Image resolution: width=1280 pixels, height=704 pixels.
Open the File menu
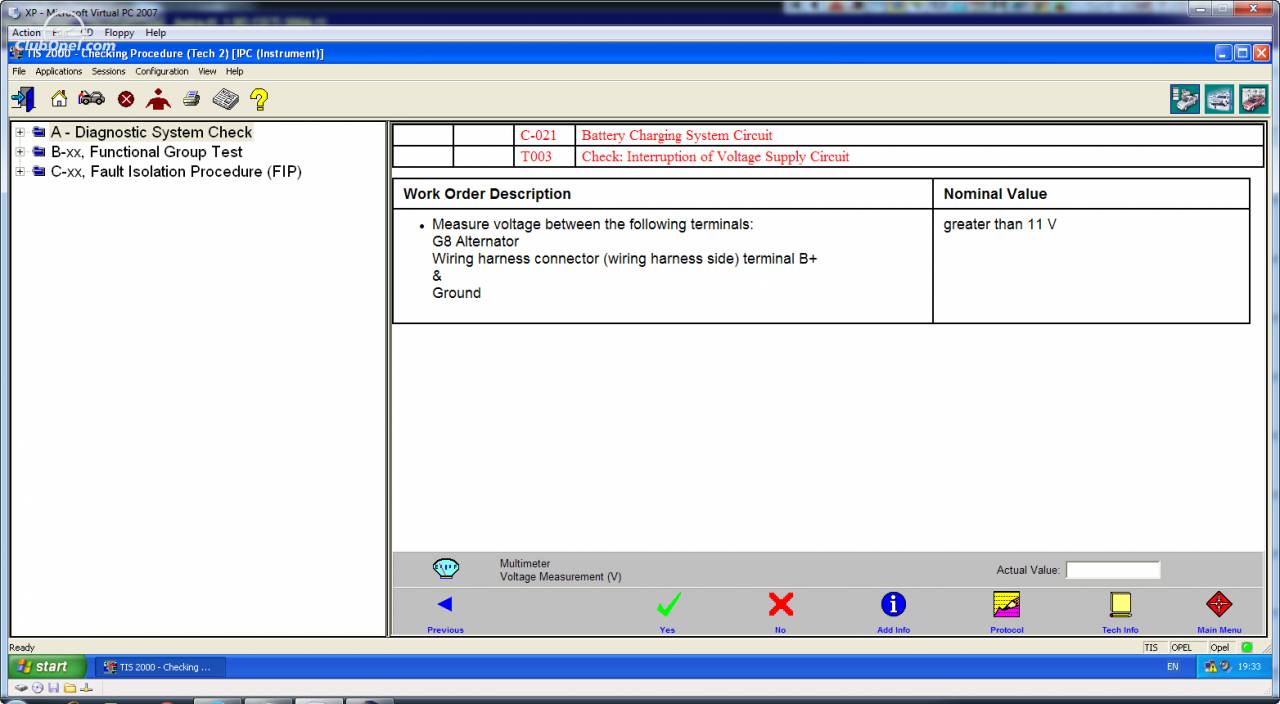19,72
